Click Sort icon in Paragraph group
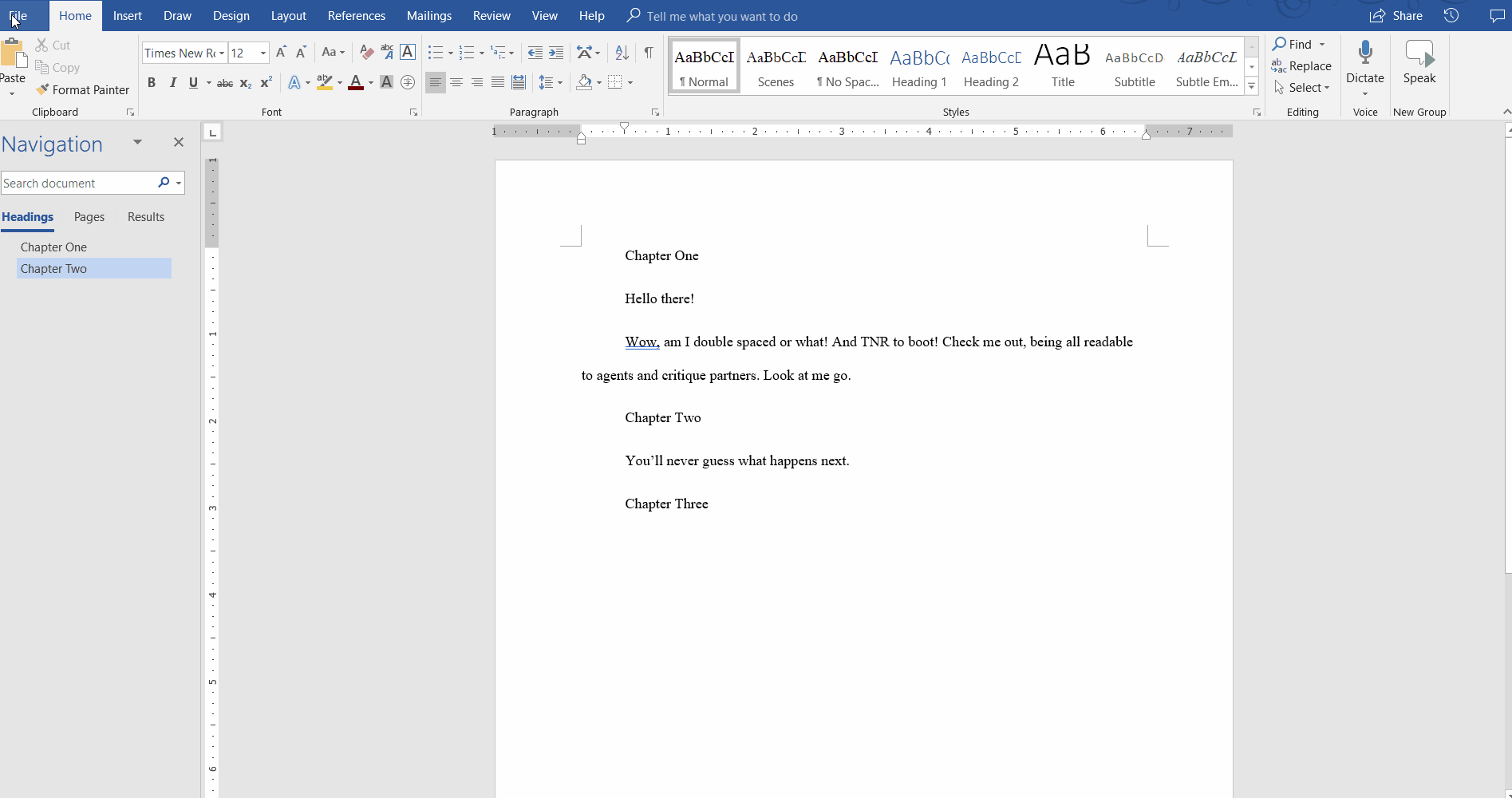1512x798 pixels. (622, 53)
